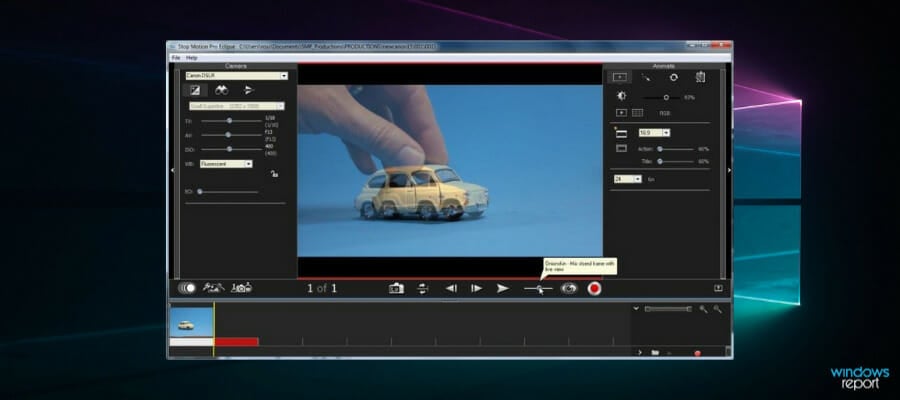Open the File menu
Viewport: 900px width, 400px height.
point(176,58)
